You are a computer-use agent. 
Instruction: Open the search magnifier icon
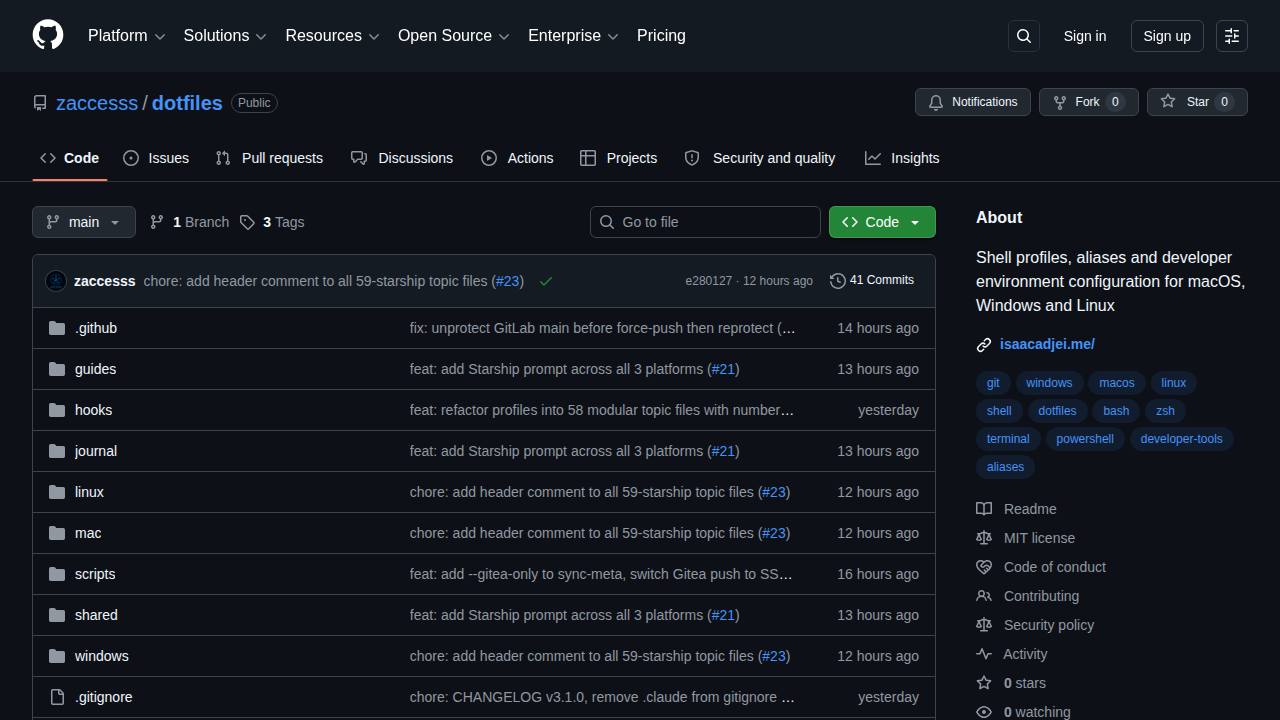1024,36
